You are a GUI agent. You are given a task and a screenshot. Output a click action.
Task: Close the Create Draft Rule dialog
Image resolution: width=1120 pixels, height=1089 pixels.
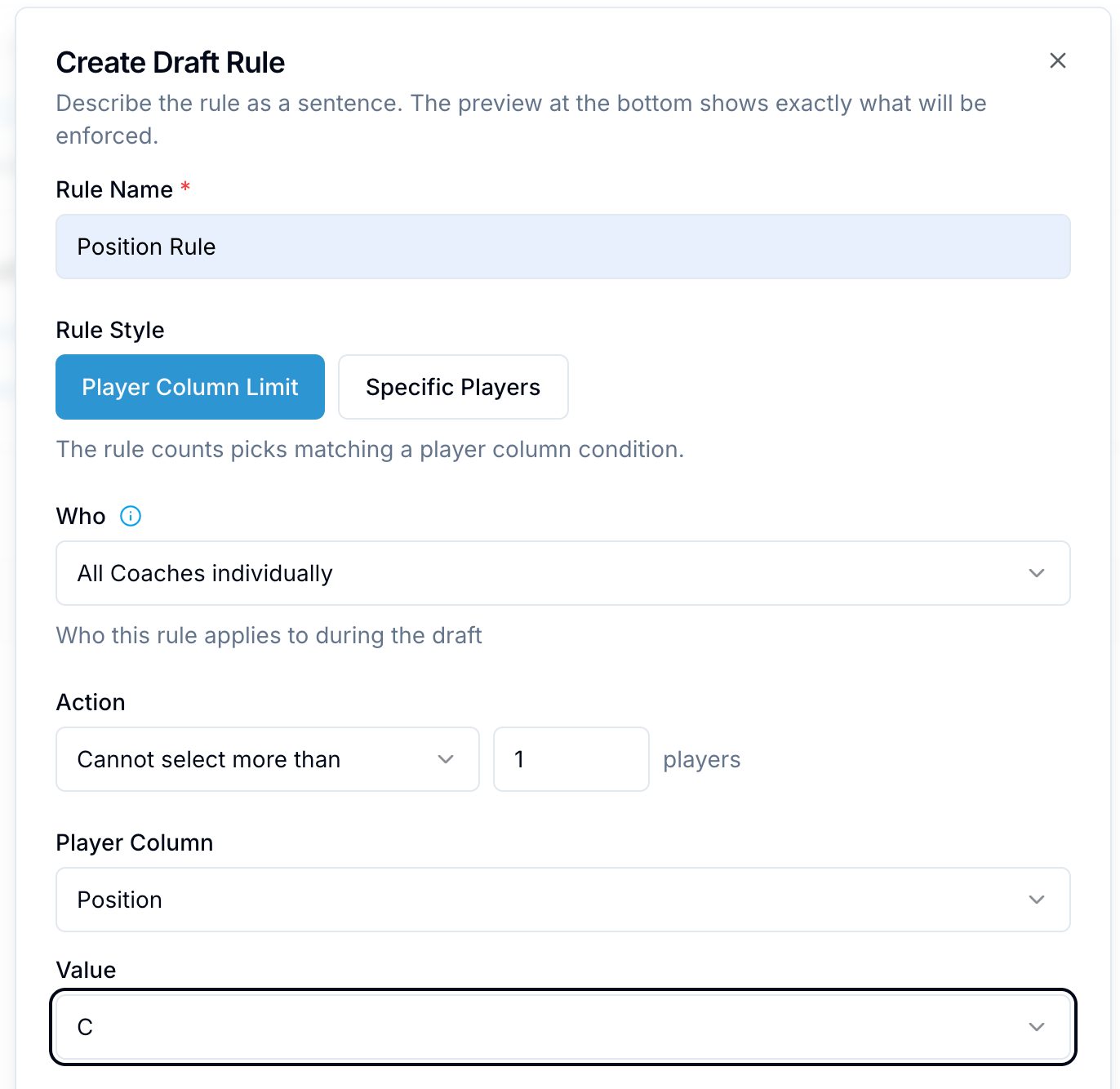coord(1057,60)
